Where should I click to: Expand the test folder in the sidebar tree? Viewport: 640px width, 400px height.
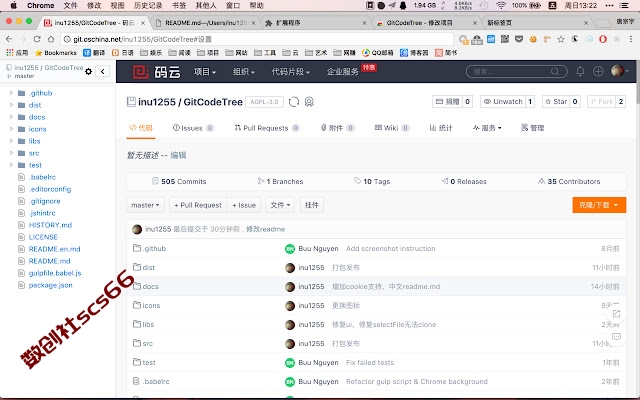(11, 165)
